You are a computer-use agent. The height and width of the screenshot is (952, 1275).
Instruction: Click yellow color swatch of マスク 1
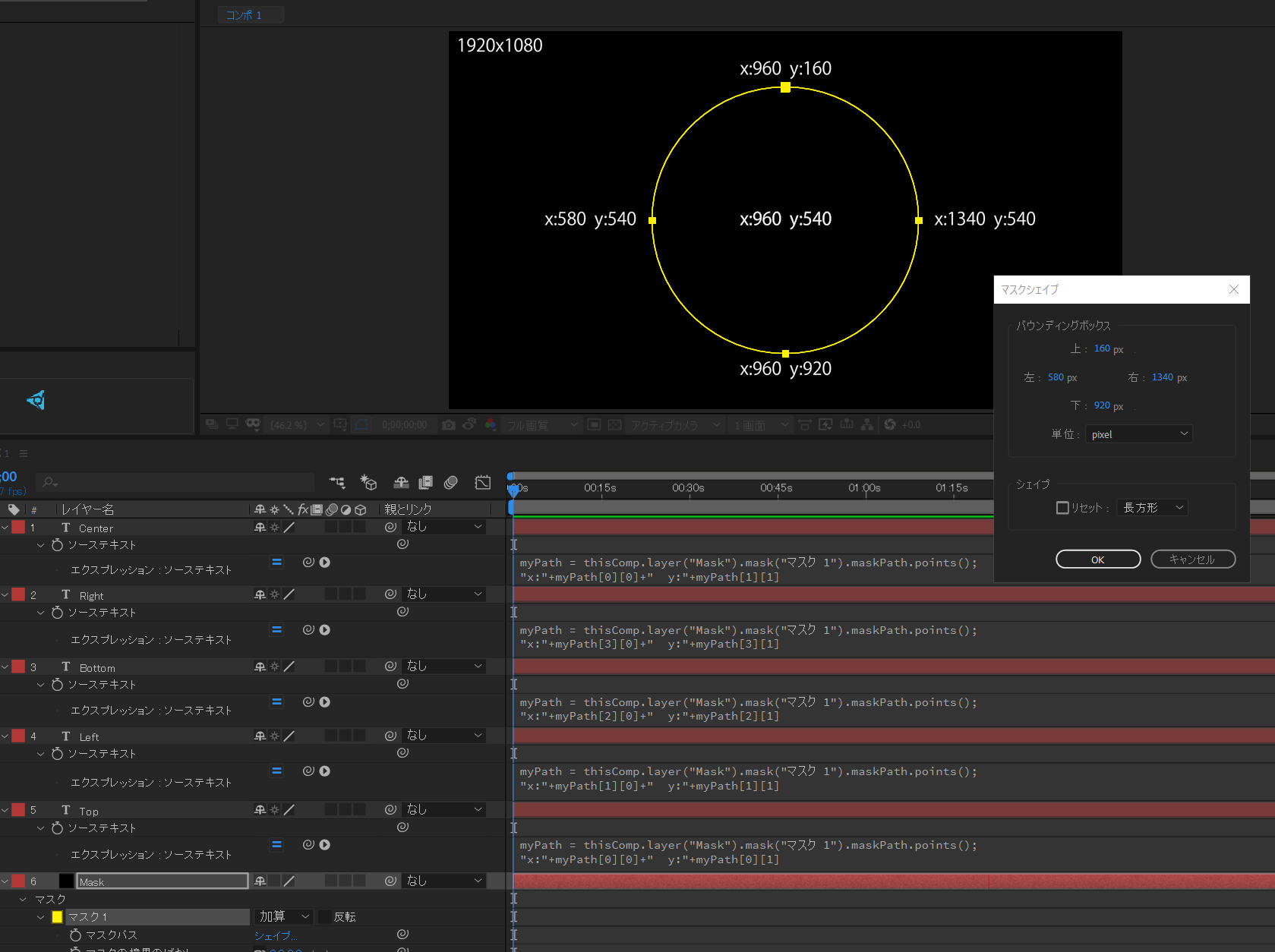pos(57,917)
